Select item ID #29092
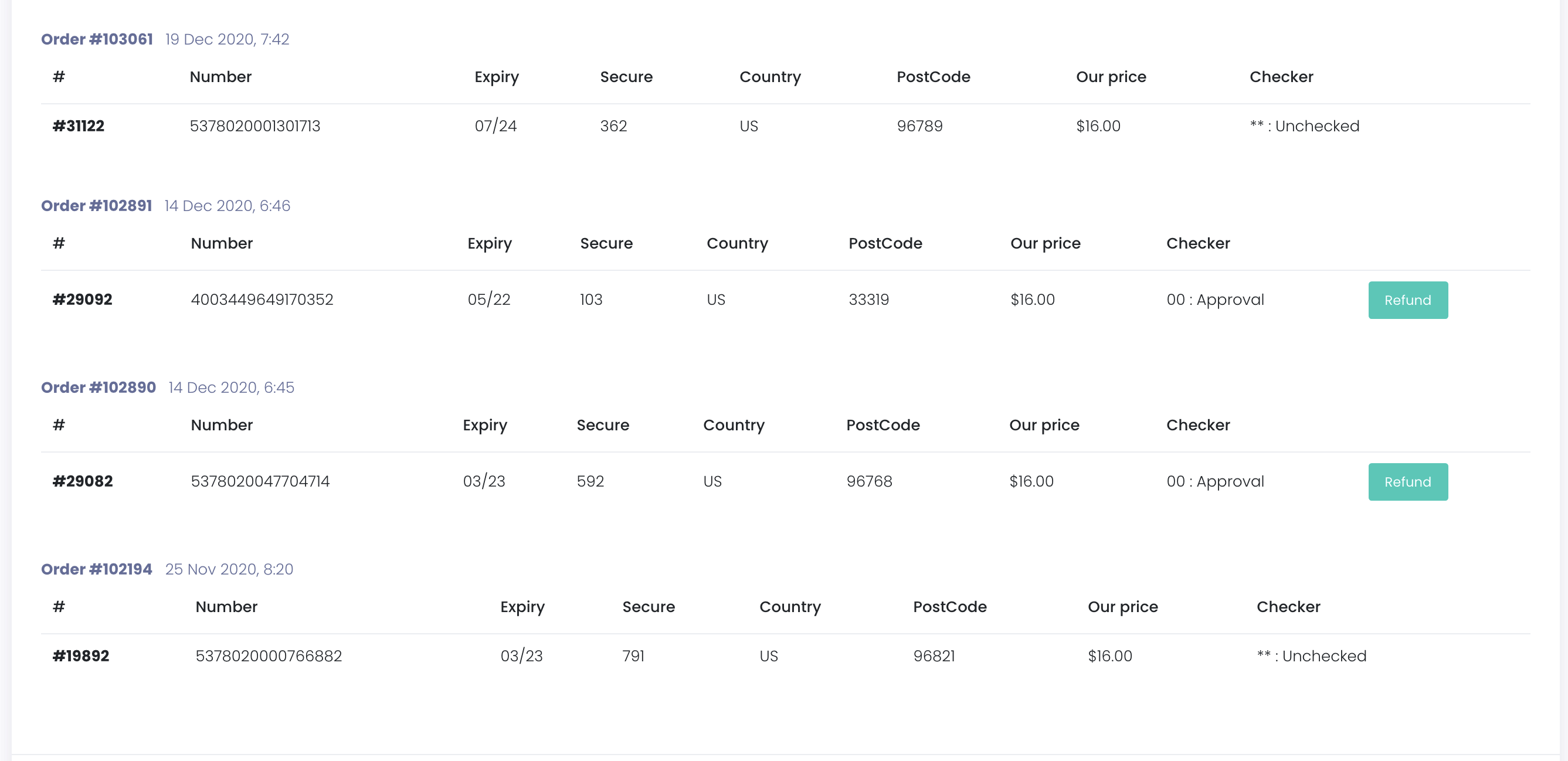The width and height of the screenshot is (1568, 761). click(82, 300)
